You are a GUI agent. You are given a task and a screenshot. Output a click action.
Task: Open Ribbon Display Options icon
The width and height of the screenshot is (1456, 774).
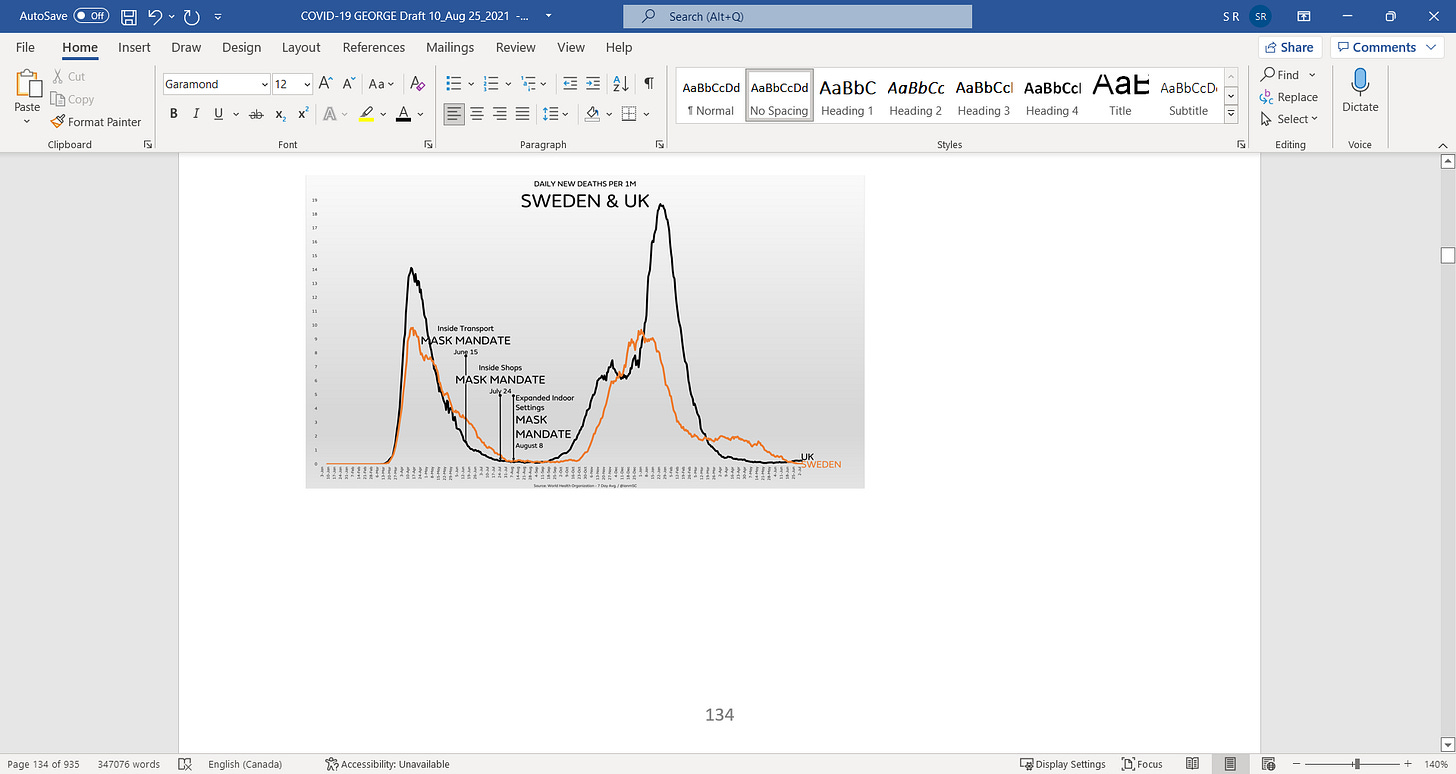1304,16
